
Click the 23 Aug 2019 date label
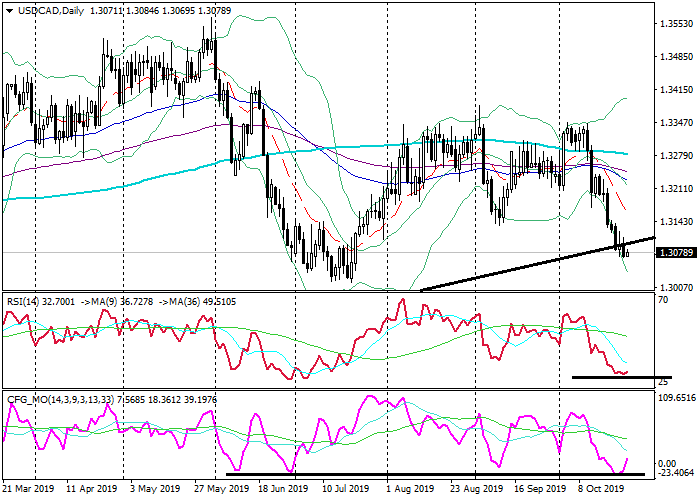[476, 489]
